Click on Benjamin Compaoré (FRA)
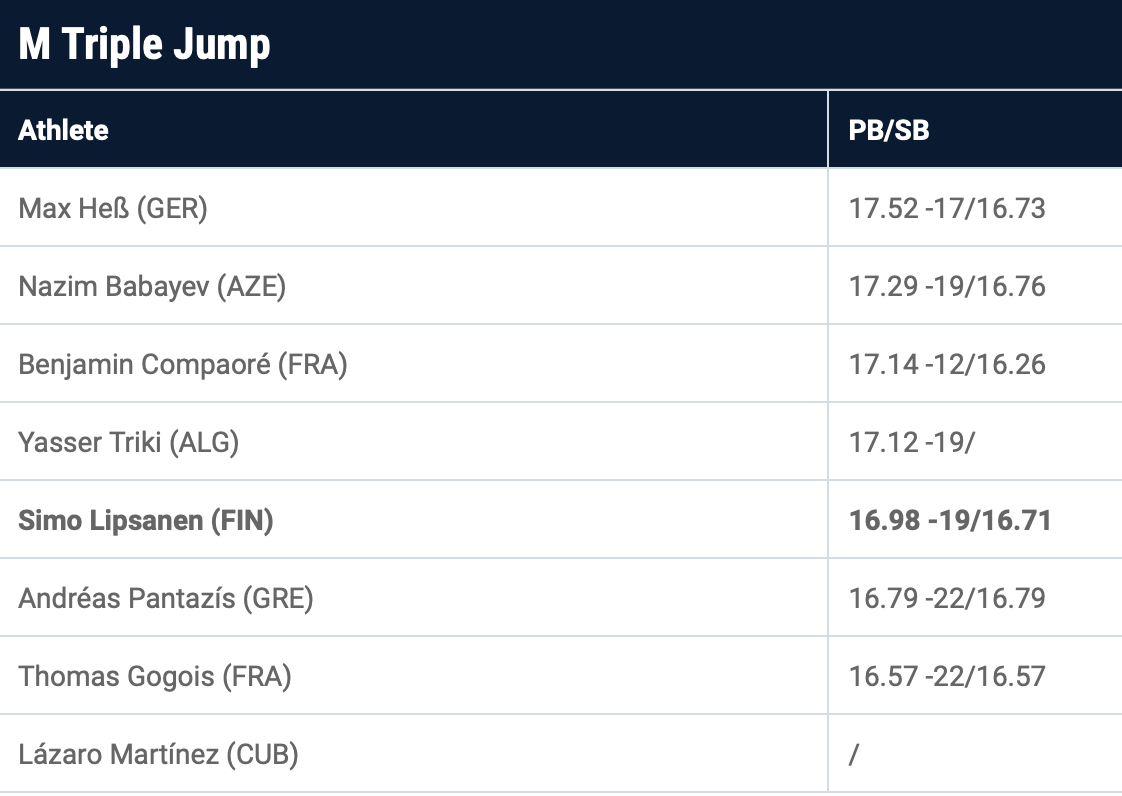The image size is (1122, 796). [182, 364]
